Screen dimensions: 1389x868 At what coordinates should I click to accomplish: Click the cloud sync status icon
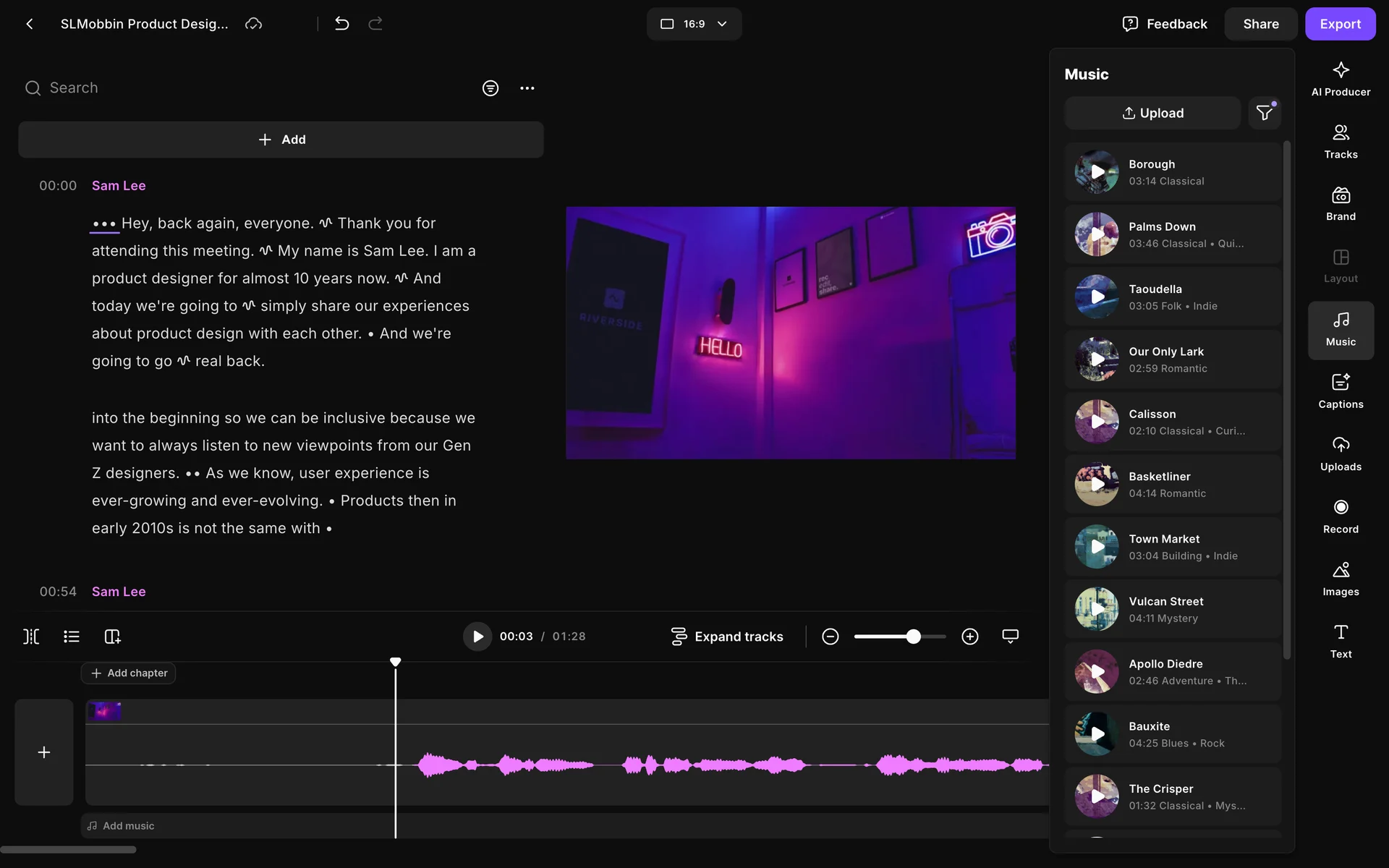253,24
